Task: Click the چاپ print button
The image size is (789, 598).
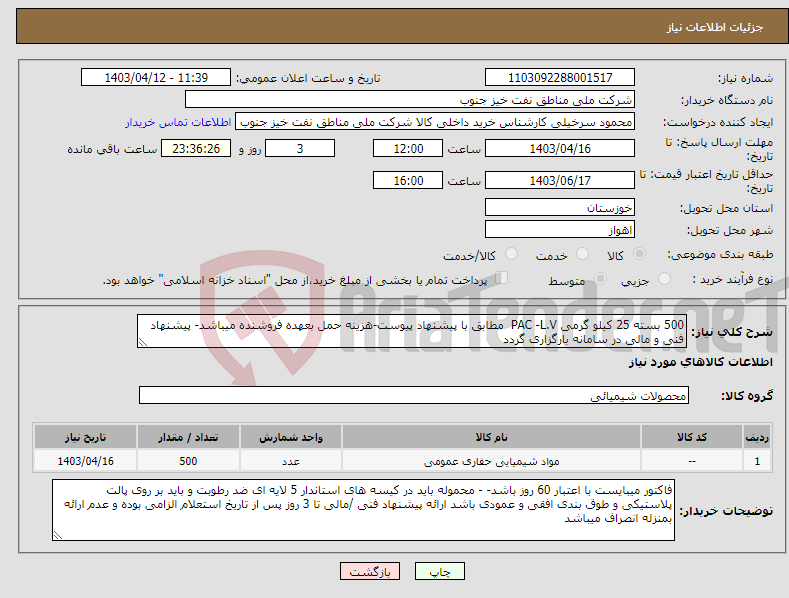Action: click(440, 571)
